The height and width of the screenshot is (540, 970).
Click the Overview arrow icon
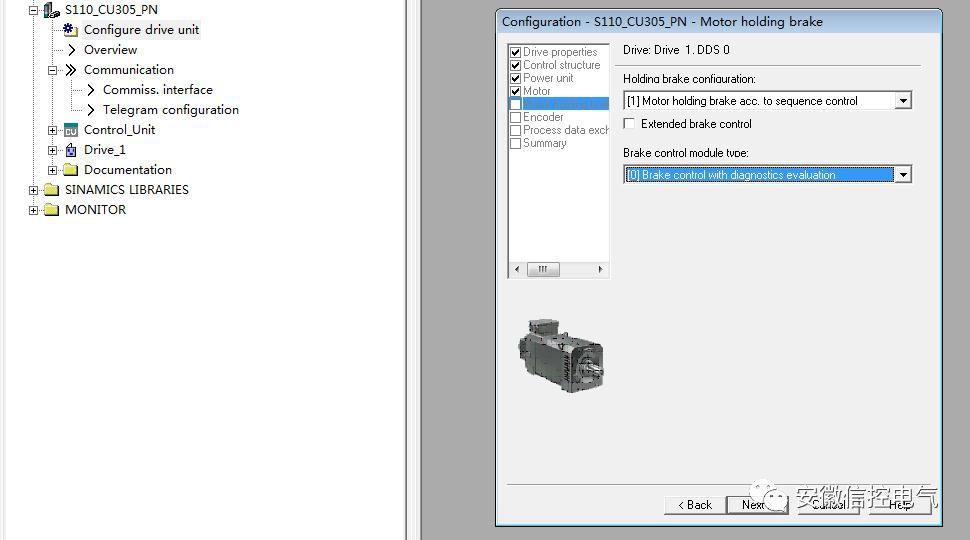tap(72, 49)
